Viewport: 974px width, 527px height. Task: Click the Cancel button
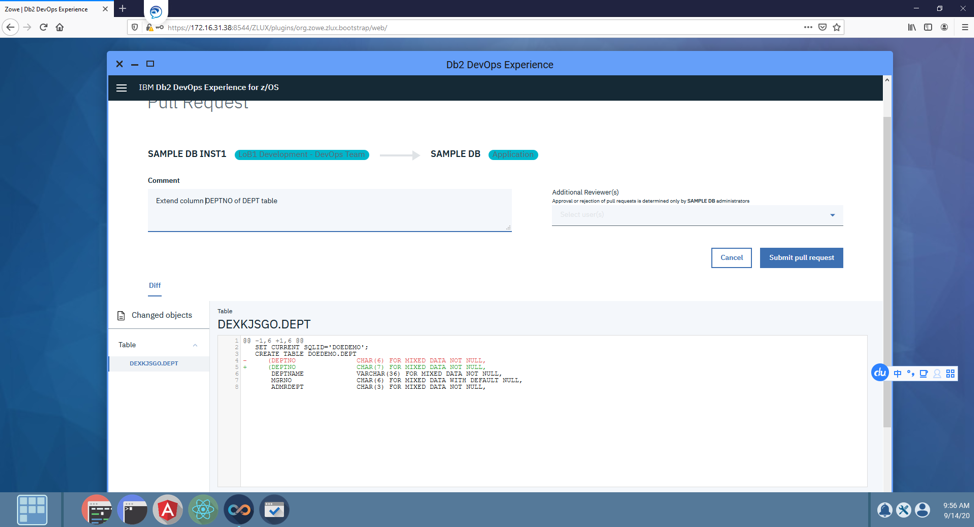pos(731,258)
